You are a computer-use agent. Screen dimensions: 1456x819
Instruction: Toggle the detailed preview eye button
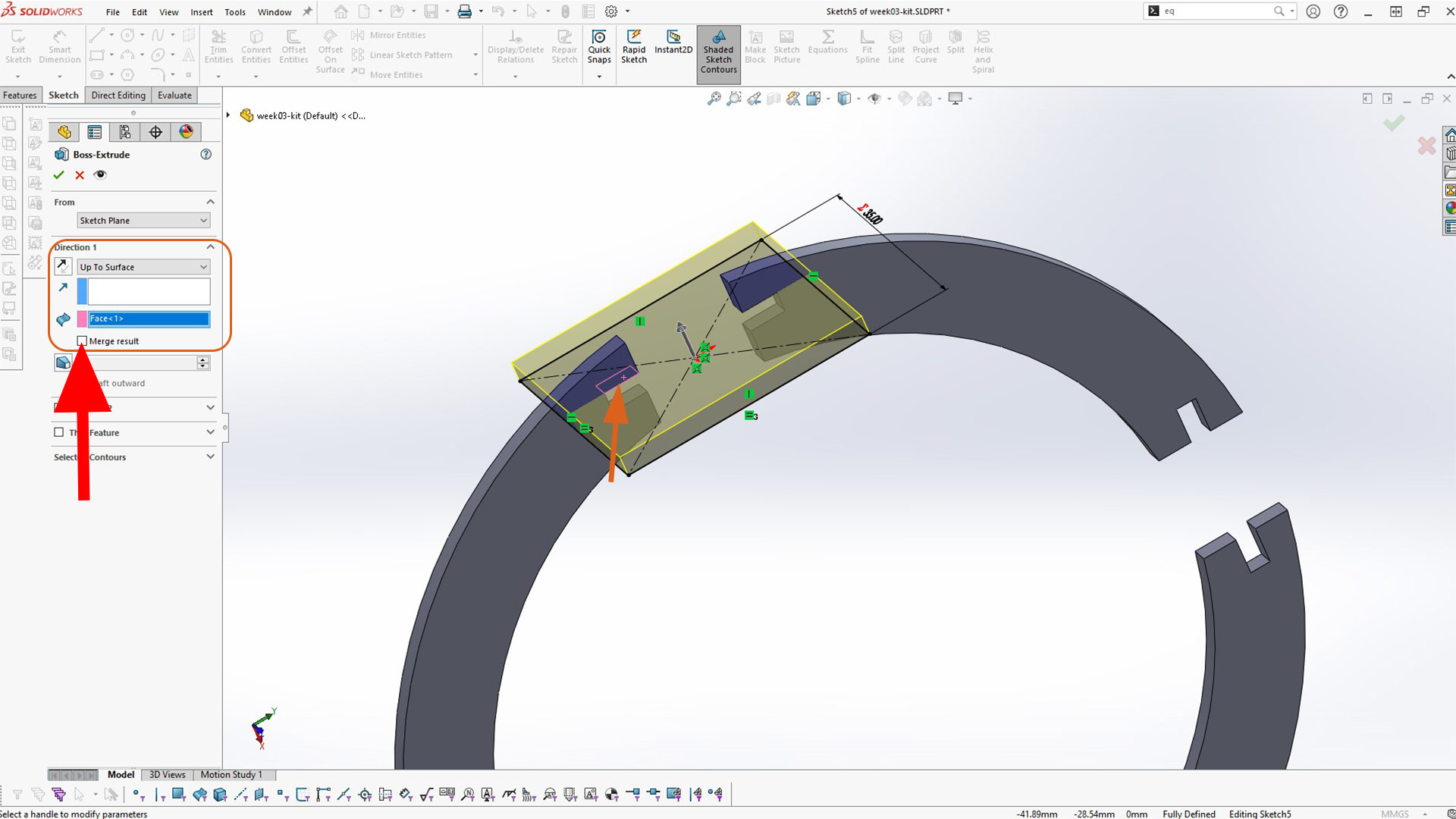point(100,175)
